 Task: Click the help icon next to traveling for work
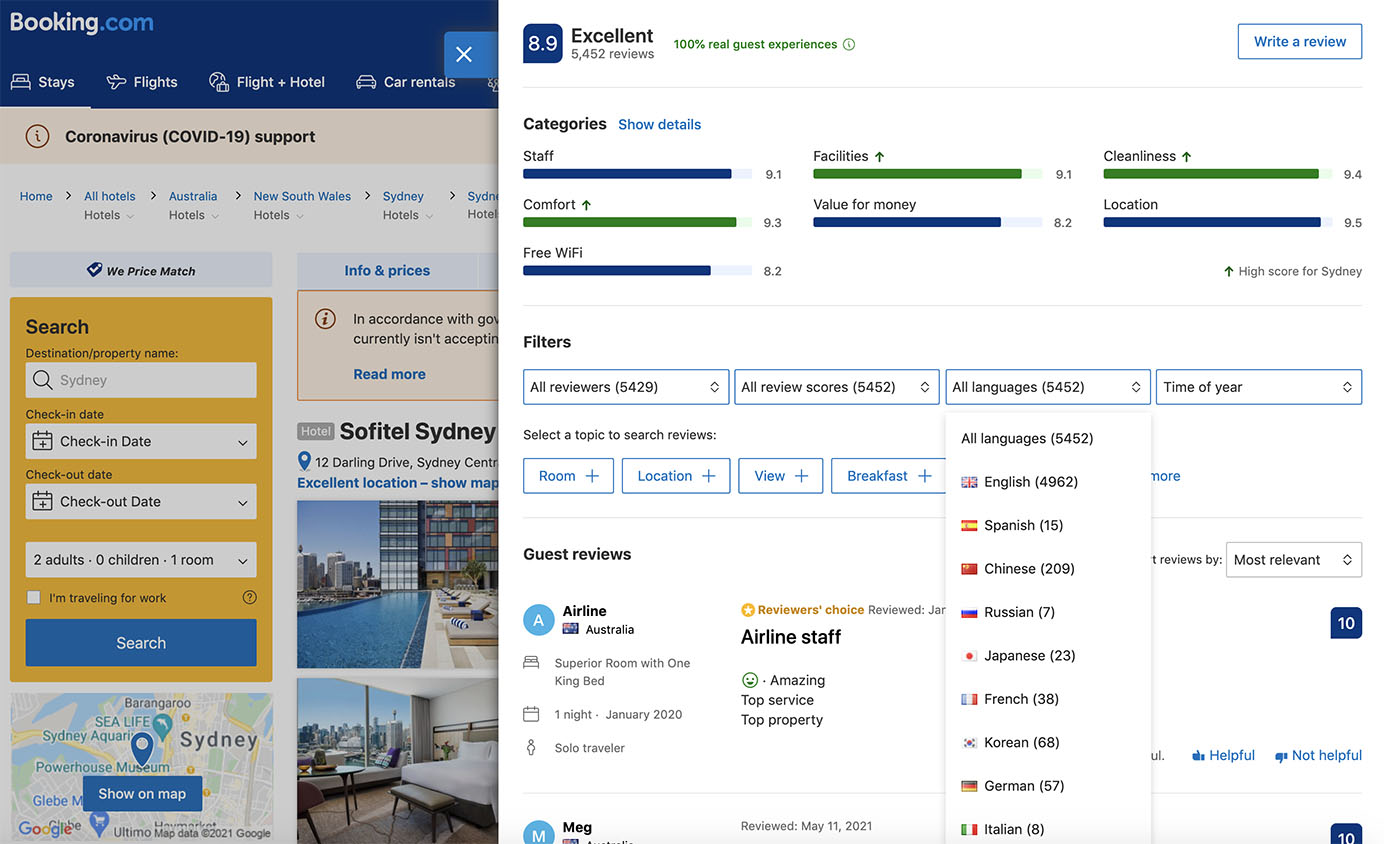pos(249,598)
